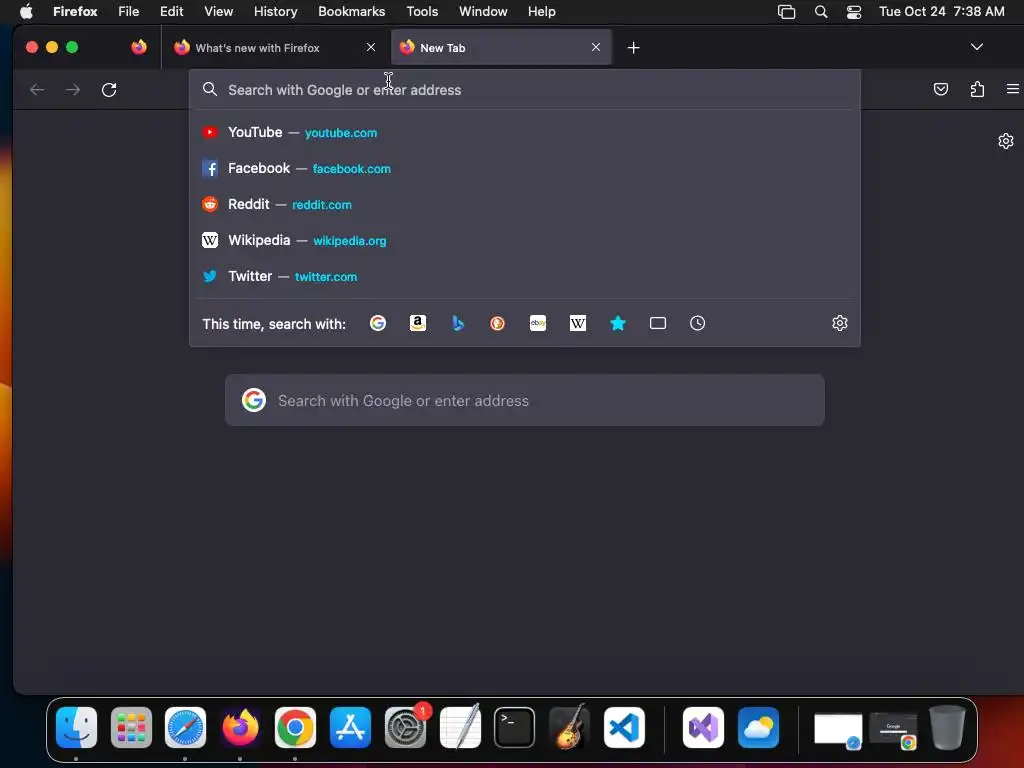Open the History menu
The width and height of the screenshot is (1024, 768).
(275, 11)
